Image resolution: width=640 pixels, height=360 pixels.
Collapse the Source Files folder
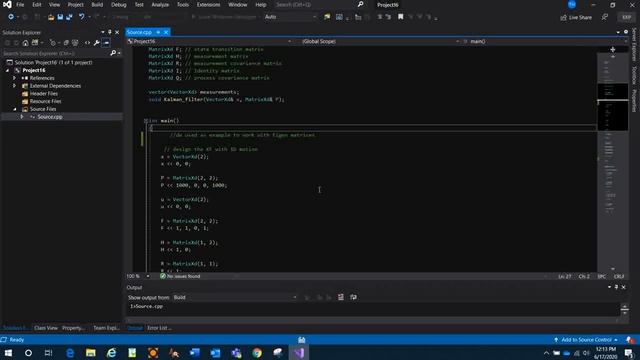coord(15,109)
